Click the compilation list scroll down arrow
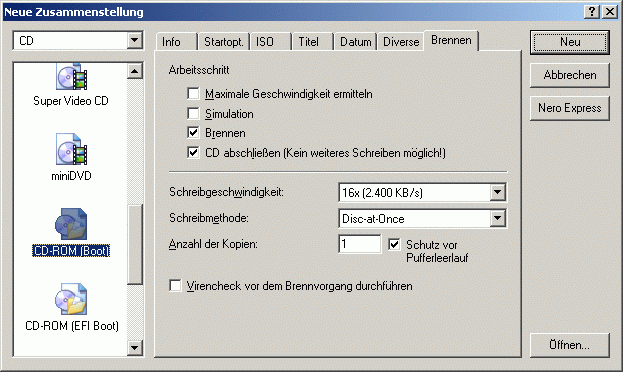This screenshot has width=623, height=372. point(135,348)
